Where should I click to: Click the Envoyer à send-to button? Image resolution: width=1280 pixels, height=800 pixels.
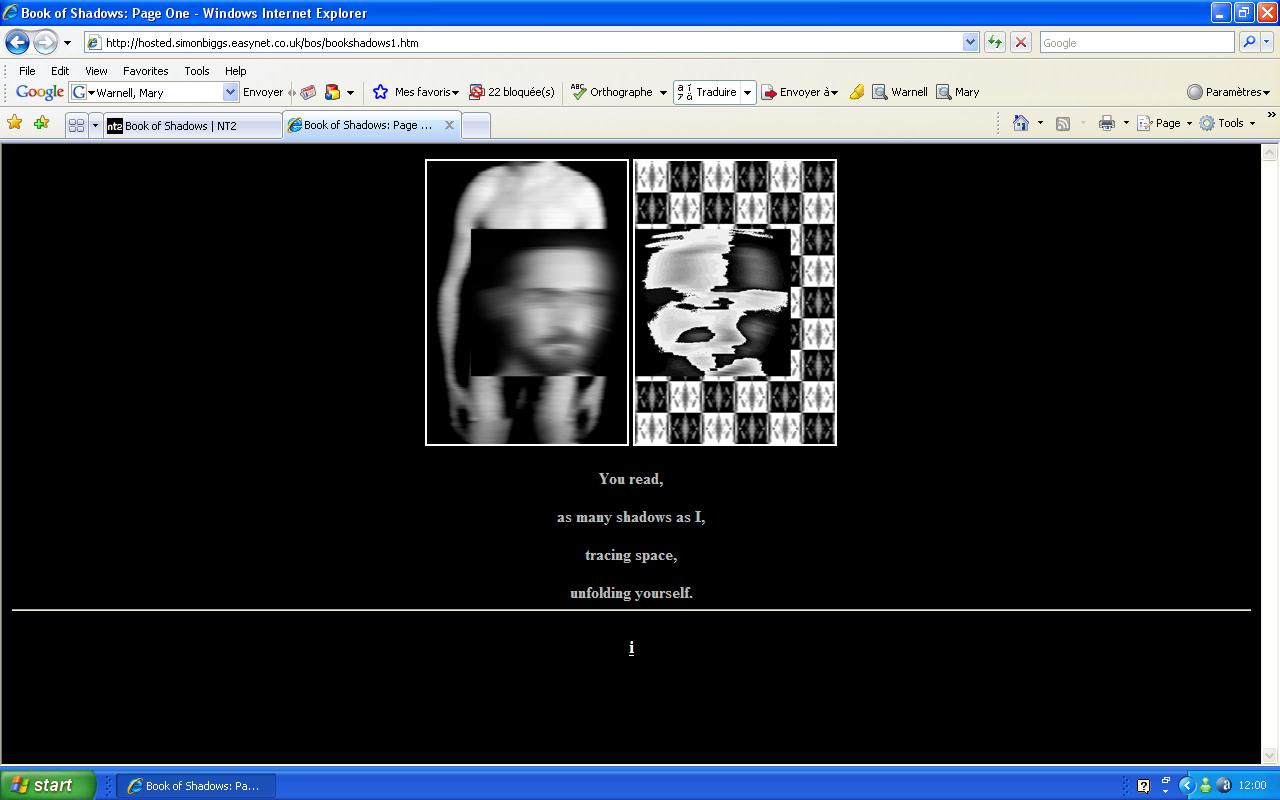point(799,92)
